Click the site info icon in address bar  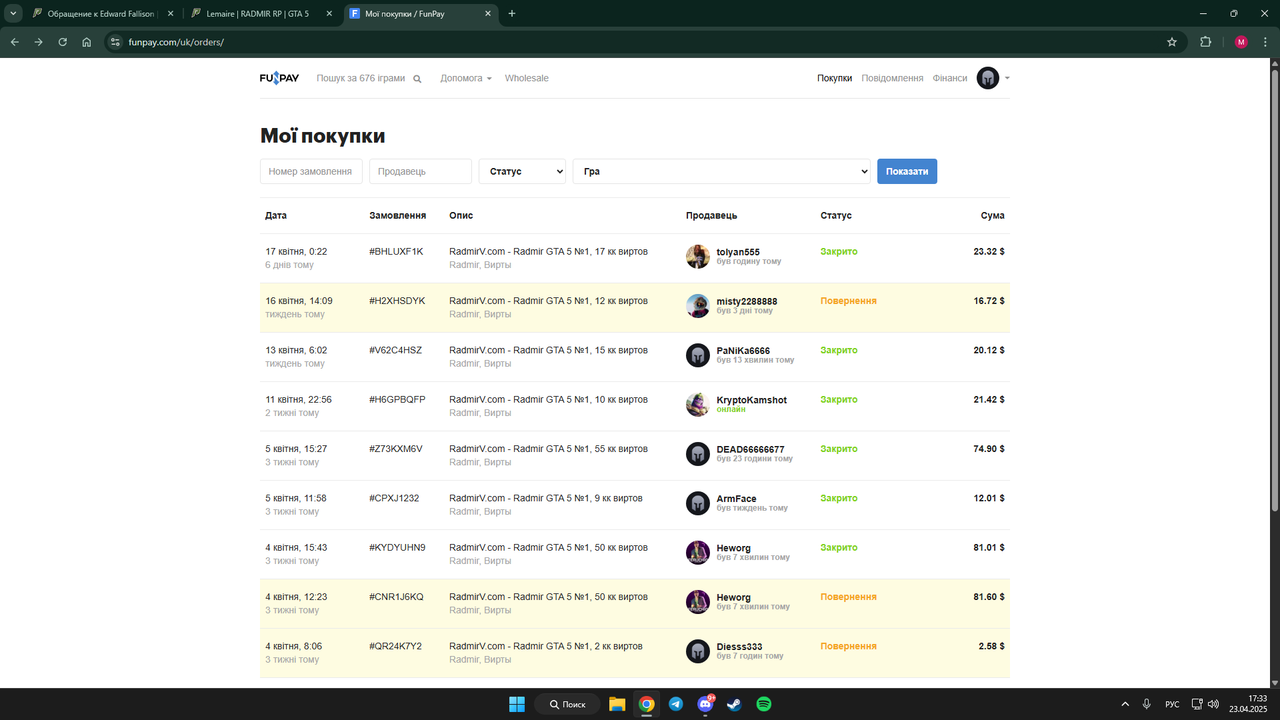(x=115, y=42)
